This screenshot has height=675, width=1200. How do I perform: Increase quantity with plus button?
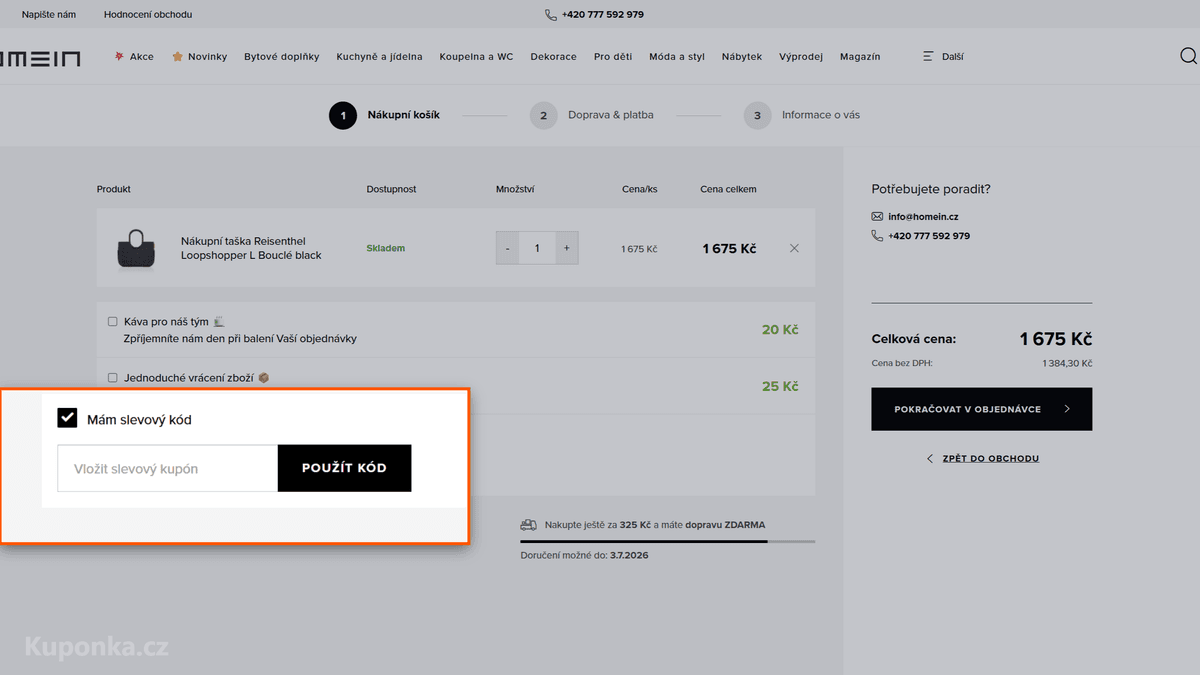click(566, 248)
